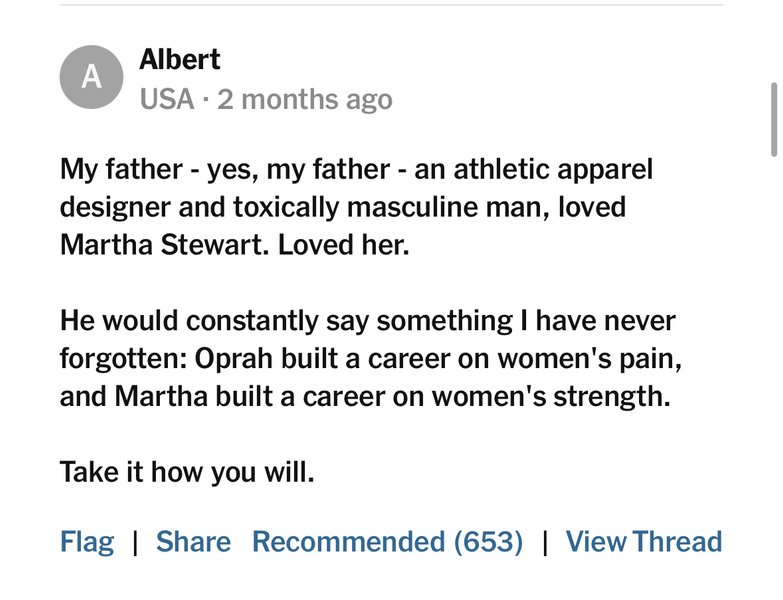Click the gray circular A avatar
Image resolution: width=783 pixels, height=600 pixels.
tap(91, 77)
